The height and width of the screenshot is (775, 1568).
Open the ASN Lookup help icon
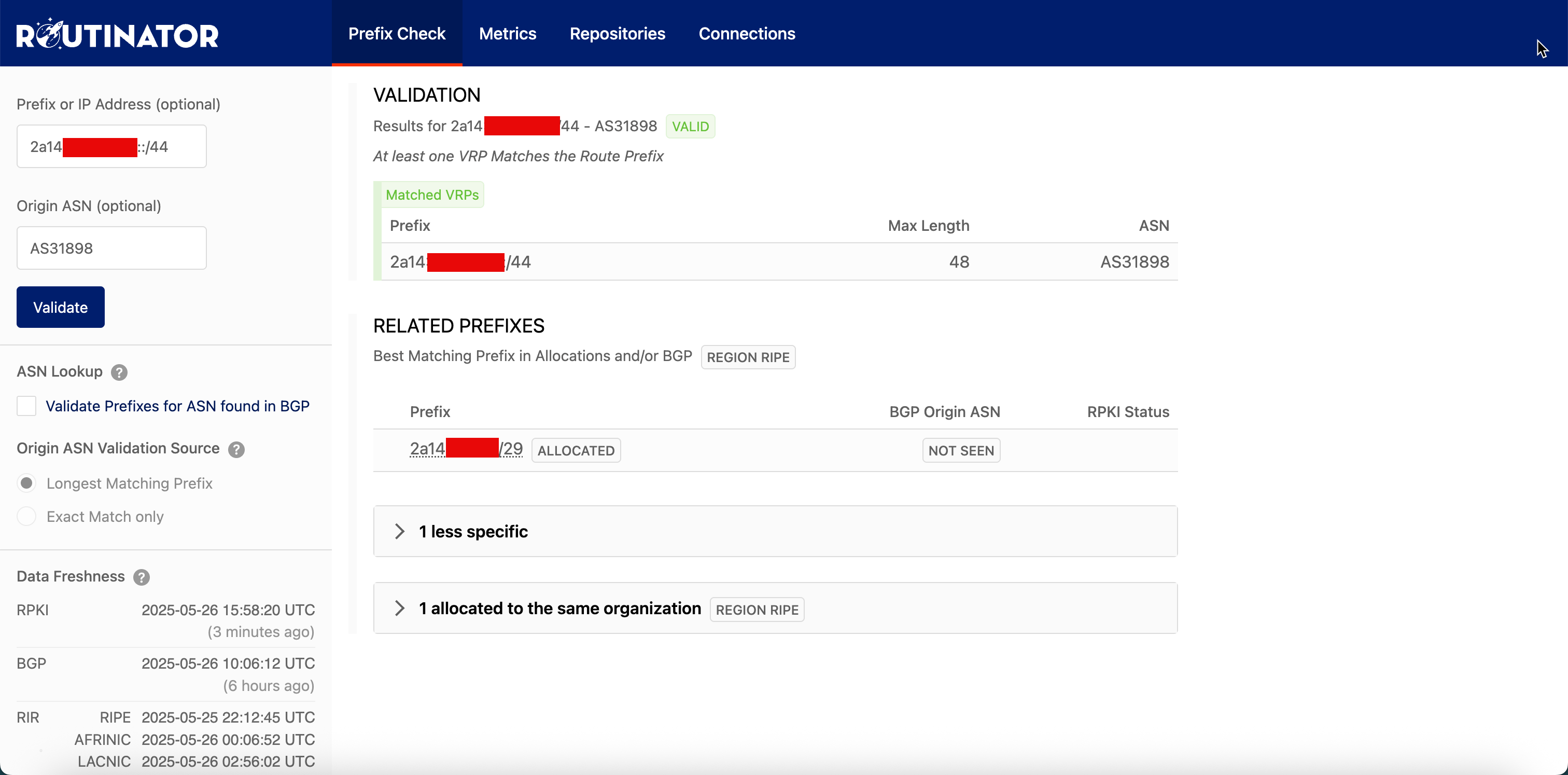[119, 372]
